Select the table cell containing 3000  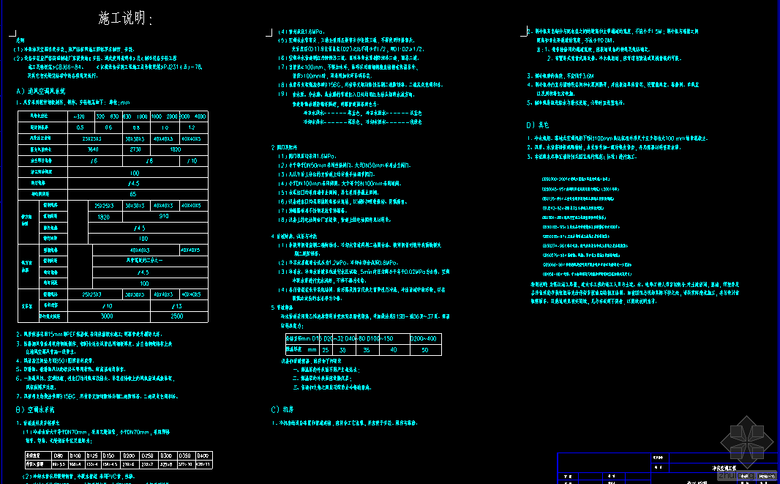[105, 314]
